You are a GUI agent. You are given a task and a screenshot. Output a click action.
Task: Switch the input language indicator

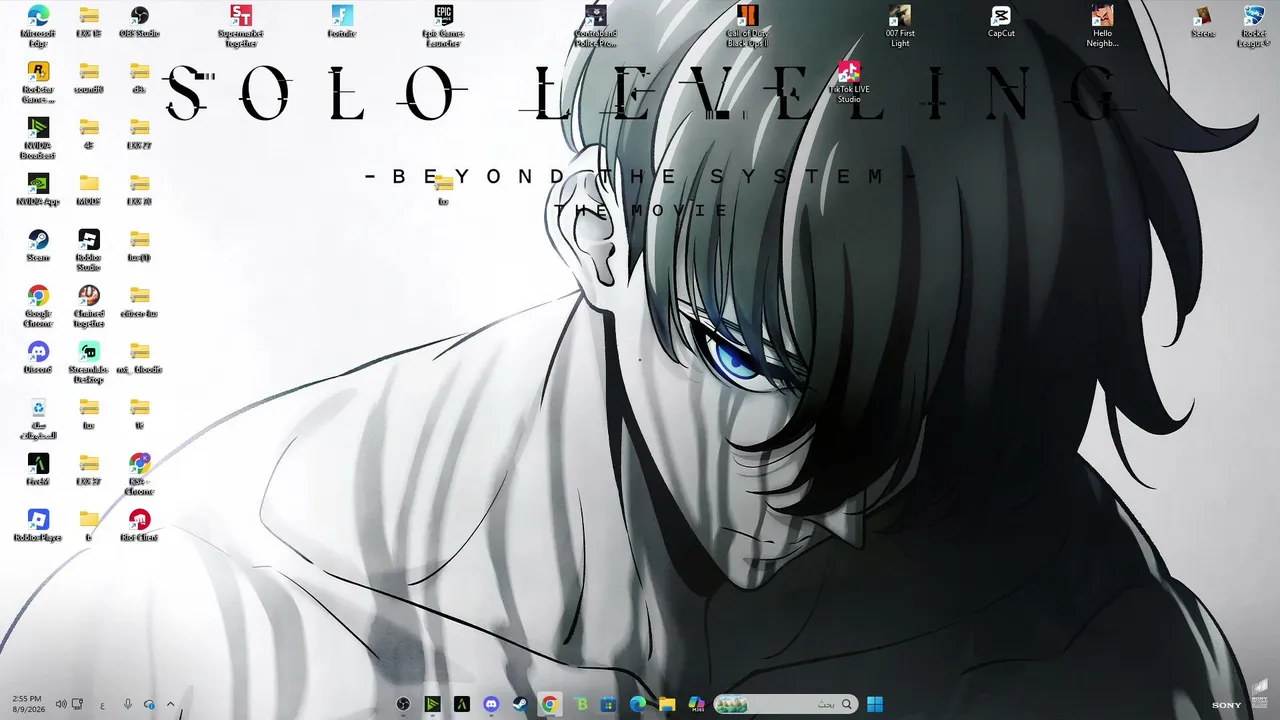tap(103, 705)
